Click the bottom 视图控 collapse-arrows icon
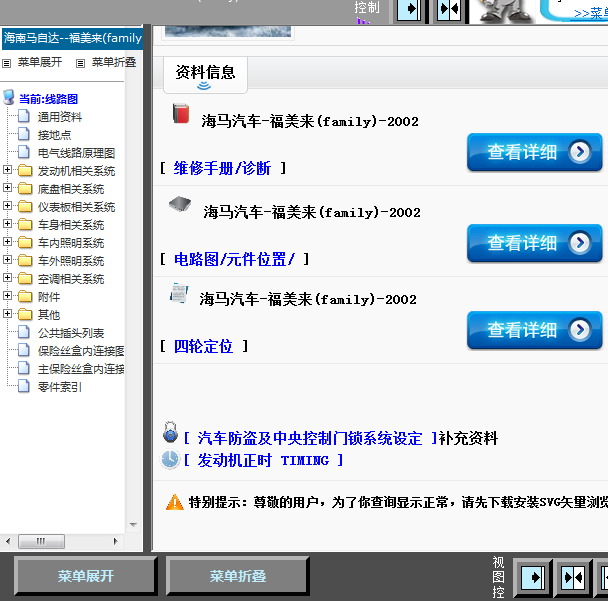 point(573,578)
